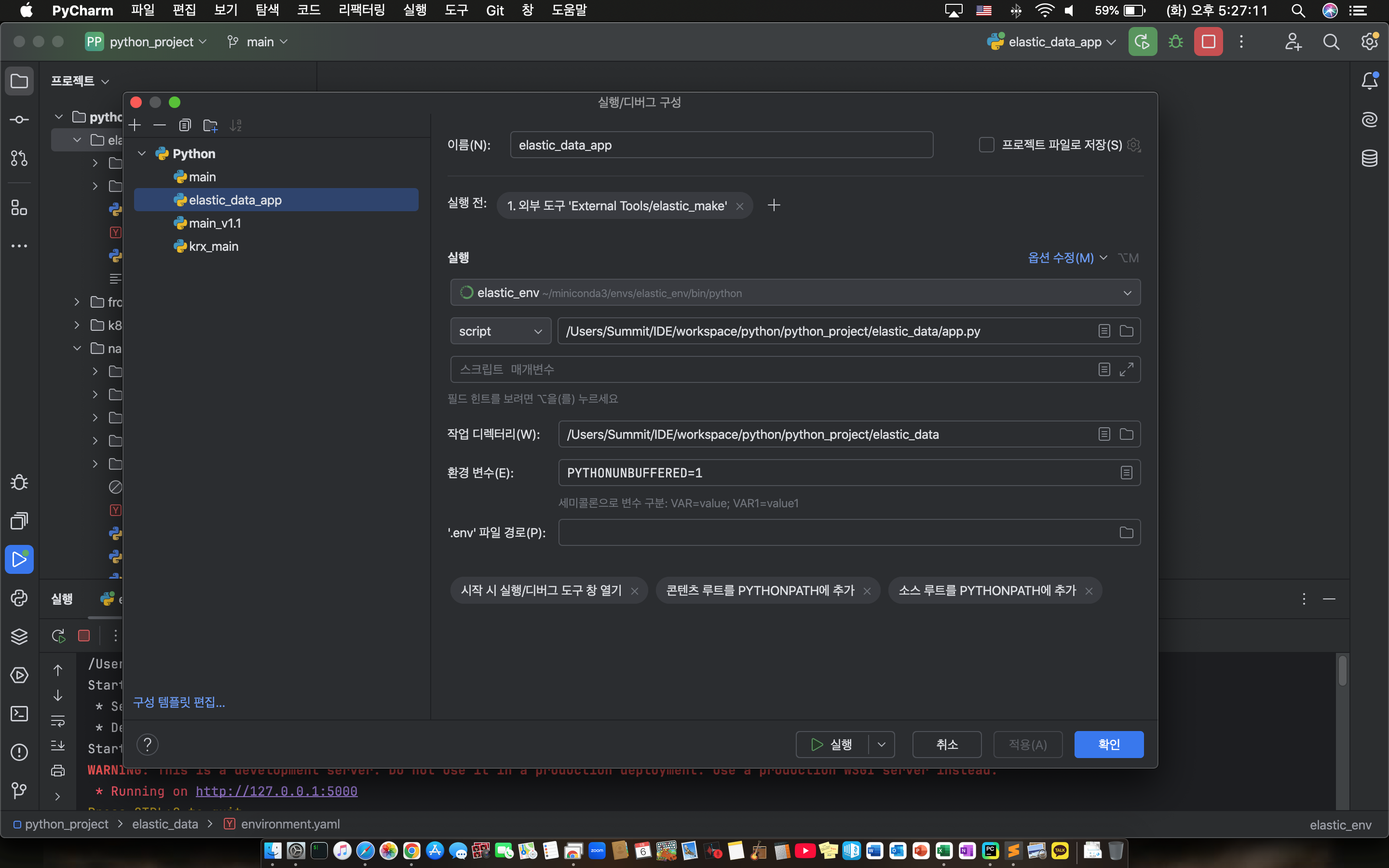The image size is (1389, 868).
Task: Click the '구성 템플릿 편집...' link
Action: coord(179,702)
